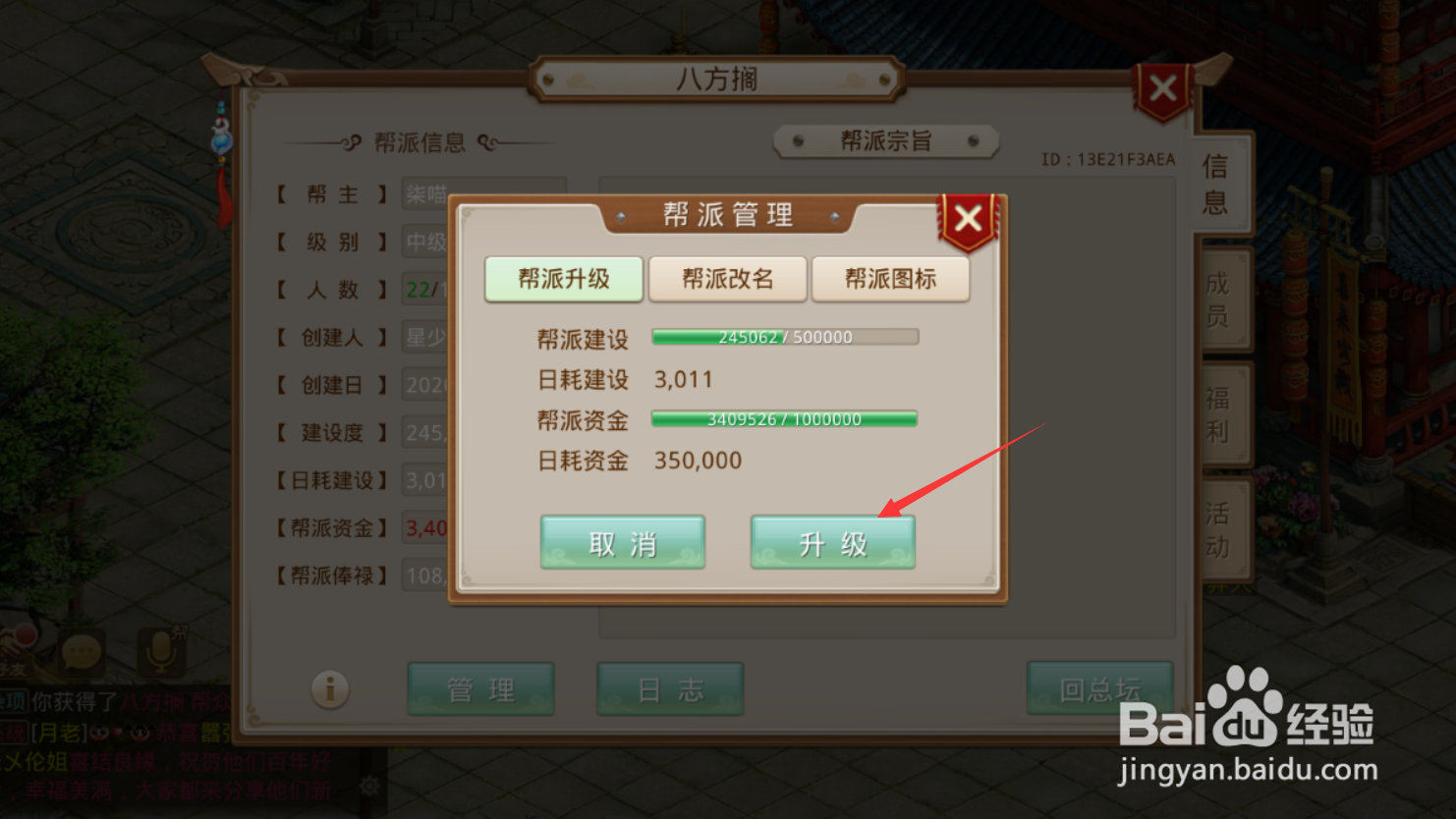Select the 活动 side tab
Screen dimensions: 1456x819
(1218, 529)
